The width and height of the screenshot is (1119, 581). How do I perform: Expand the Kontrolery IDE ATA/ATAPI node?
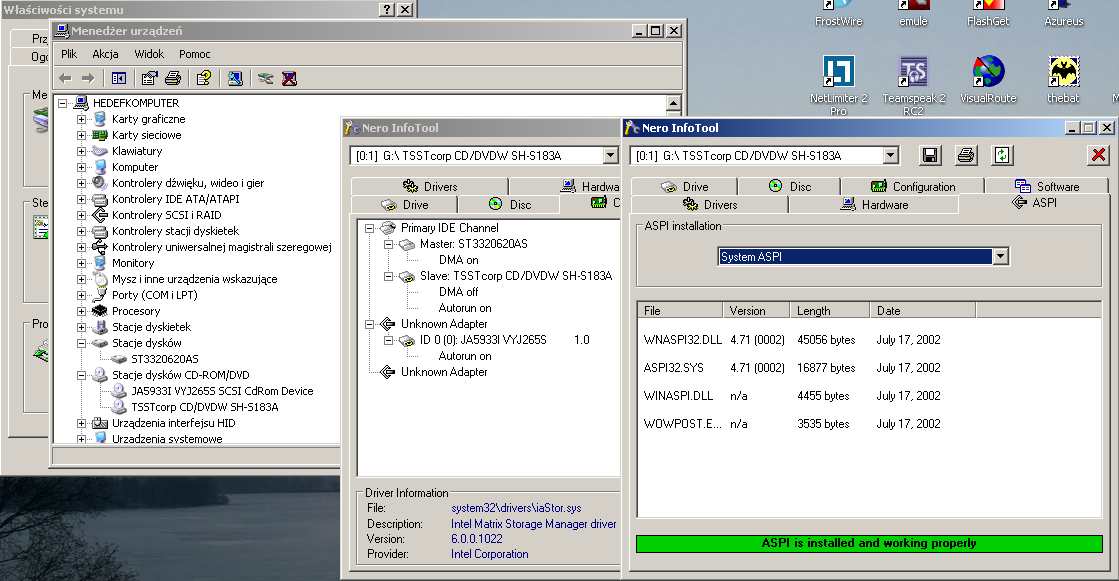[81, 199]
